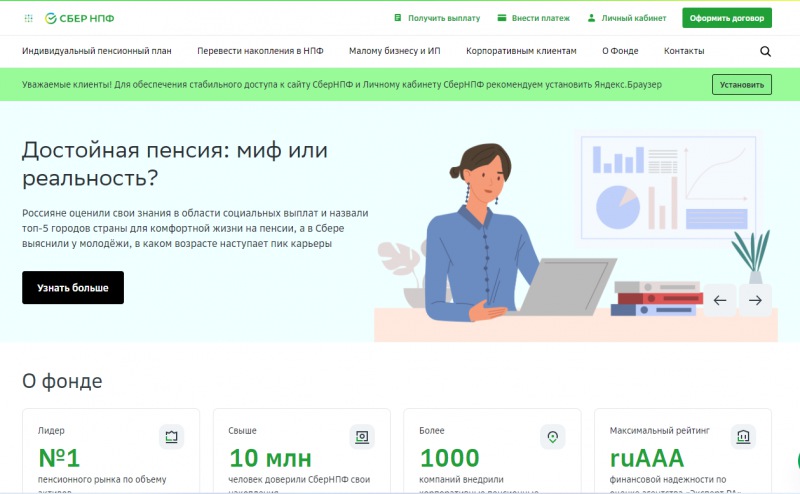The height and width of the screenshot is (494, 800).
Task: Open site search with magnifier icon
Action: click(765, 51)
